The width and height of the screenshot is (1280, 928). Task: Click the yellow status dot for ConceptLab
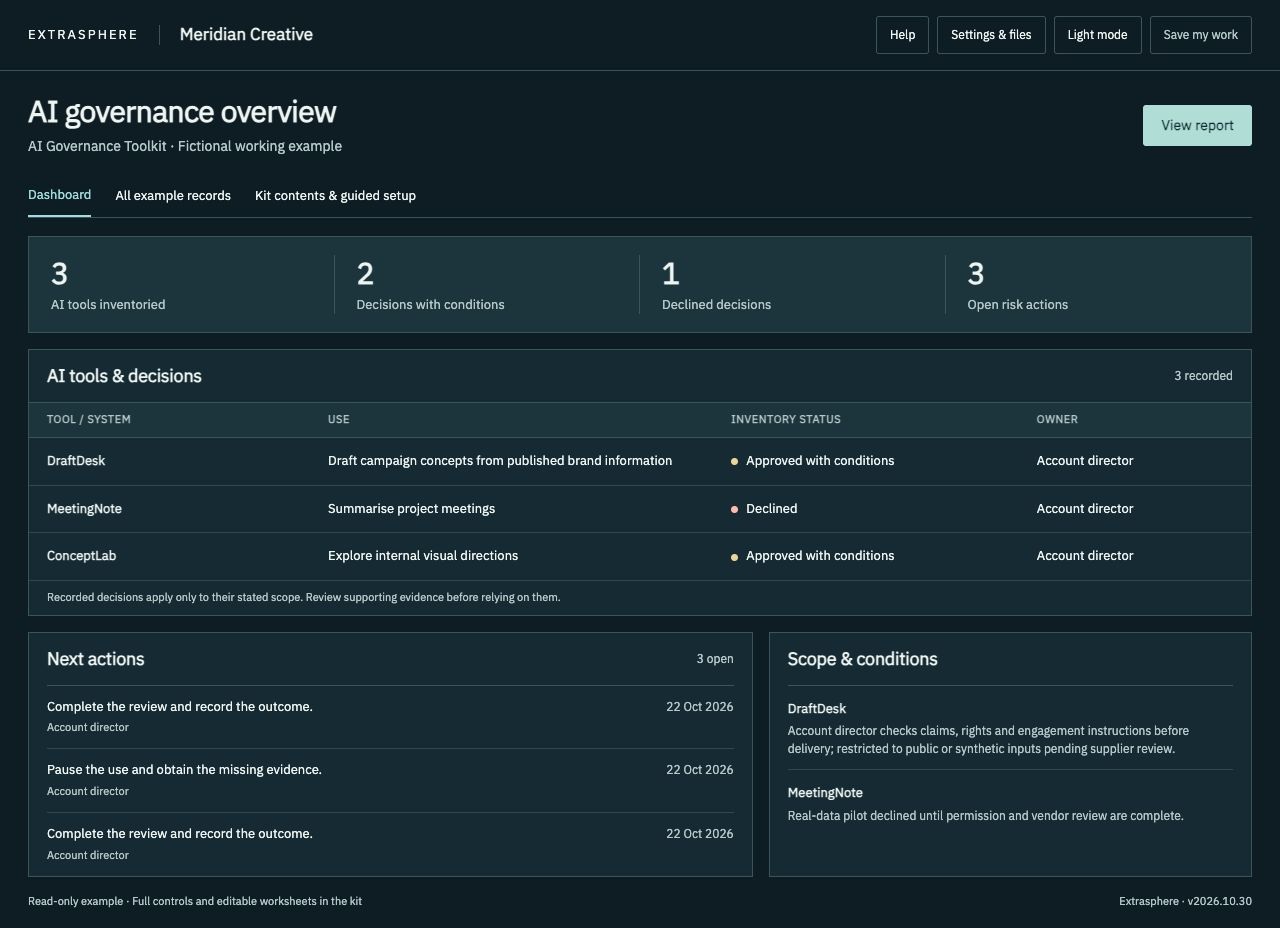point(735,557)
